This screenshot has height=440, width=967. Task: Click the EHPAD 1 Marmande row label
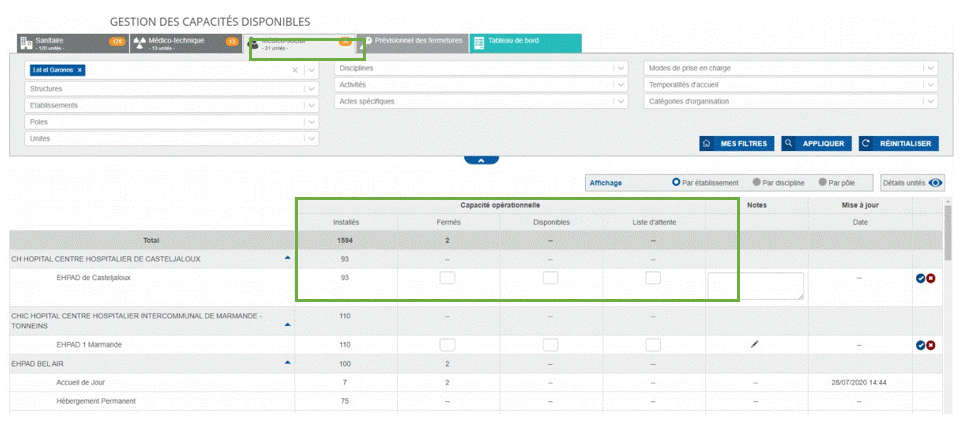(x=89, y=345)
